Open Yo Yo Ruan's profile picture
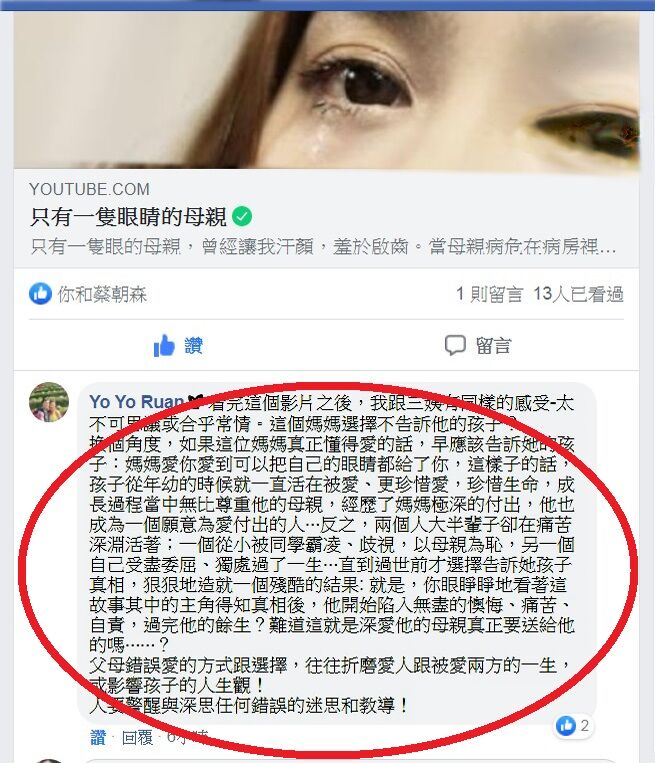The width and height of the screenshot is (655, 763). coord(49,401)
